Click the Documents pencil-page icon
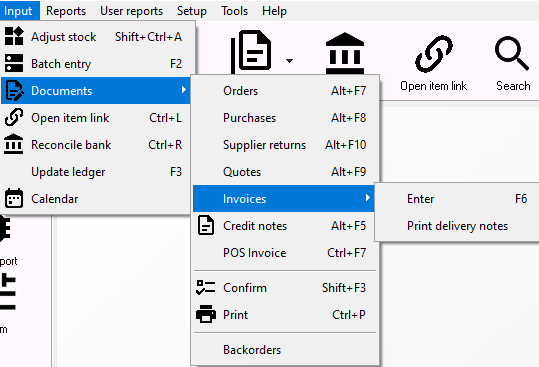The image size is (539, 367). click(14, 90)
